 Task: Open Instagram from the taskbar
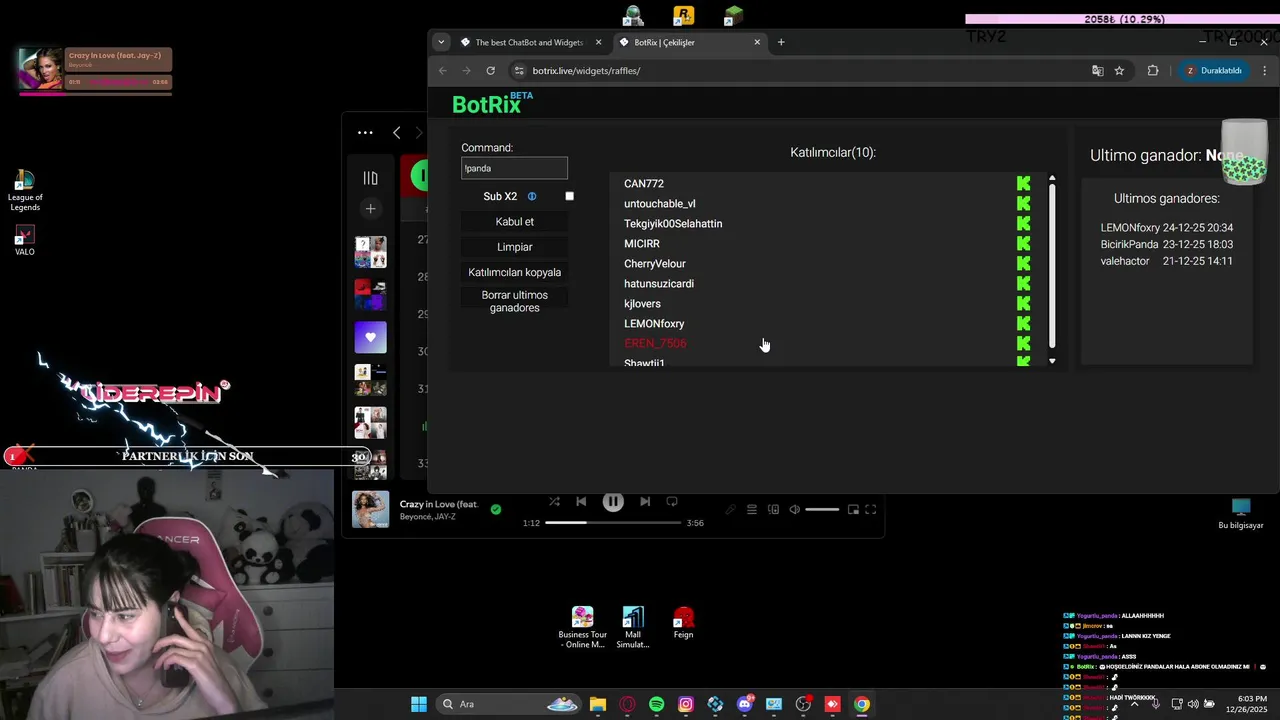click(686, 704)
